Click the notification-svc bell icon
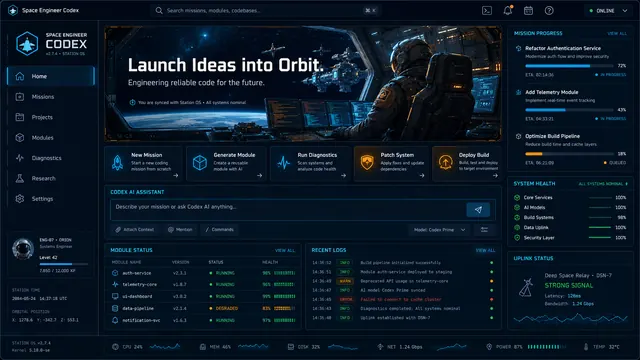This screenshot has height=360, width=640. pos(115,320)
